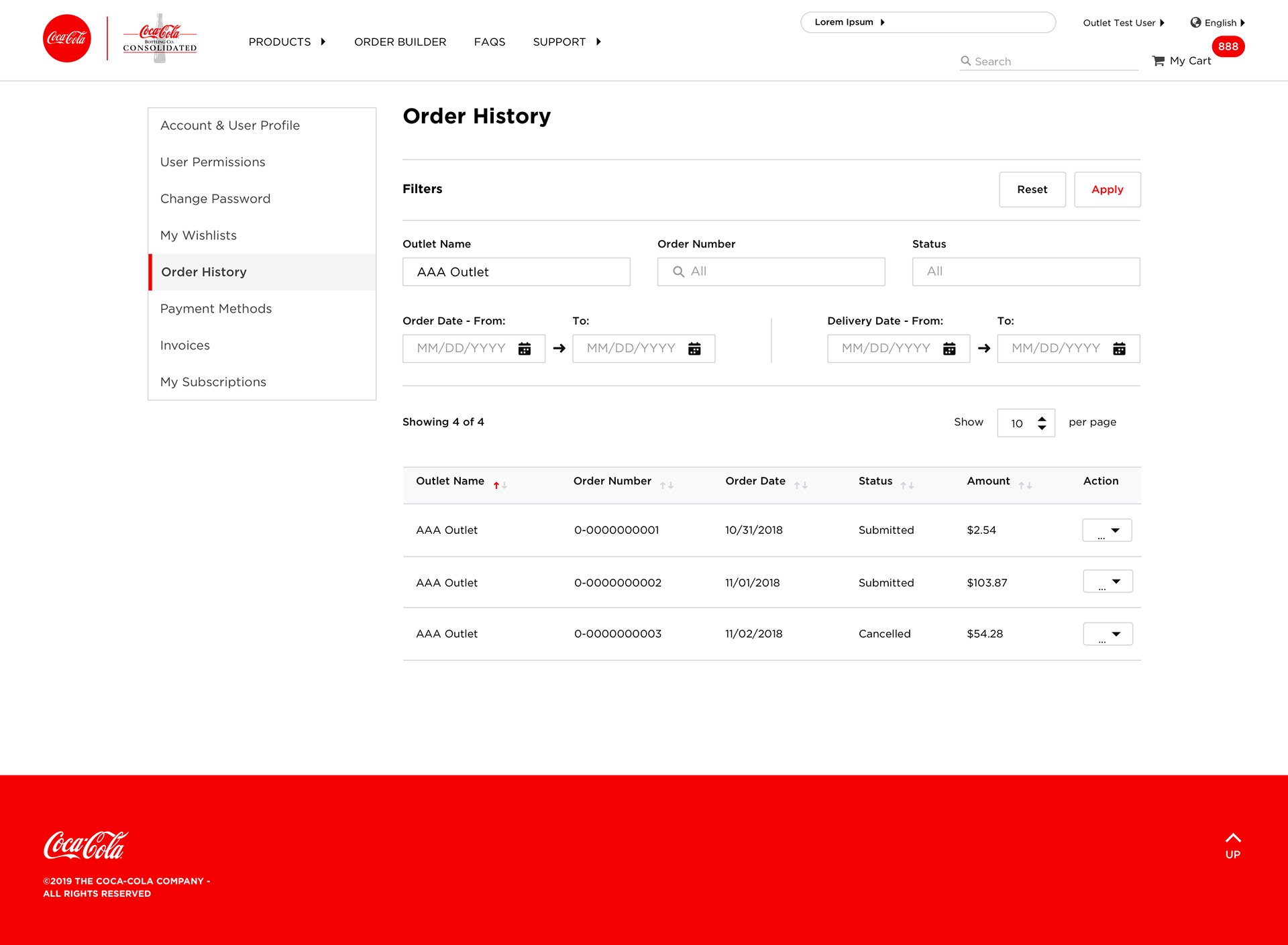Open action dropdown for order 0-0000000002
This screenshot has width=1288, height=945.
(1108, 581)
